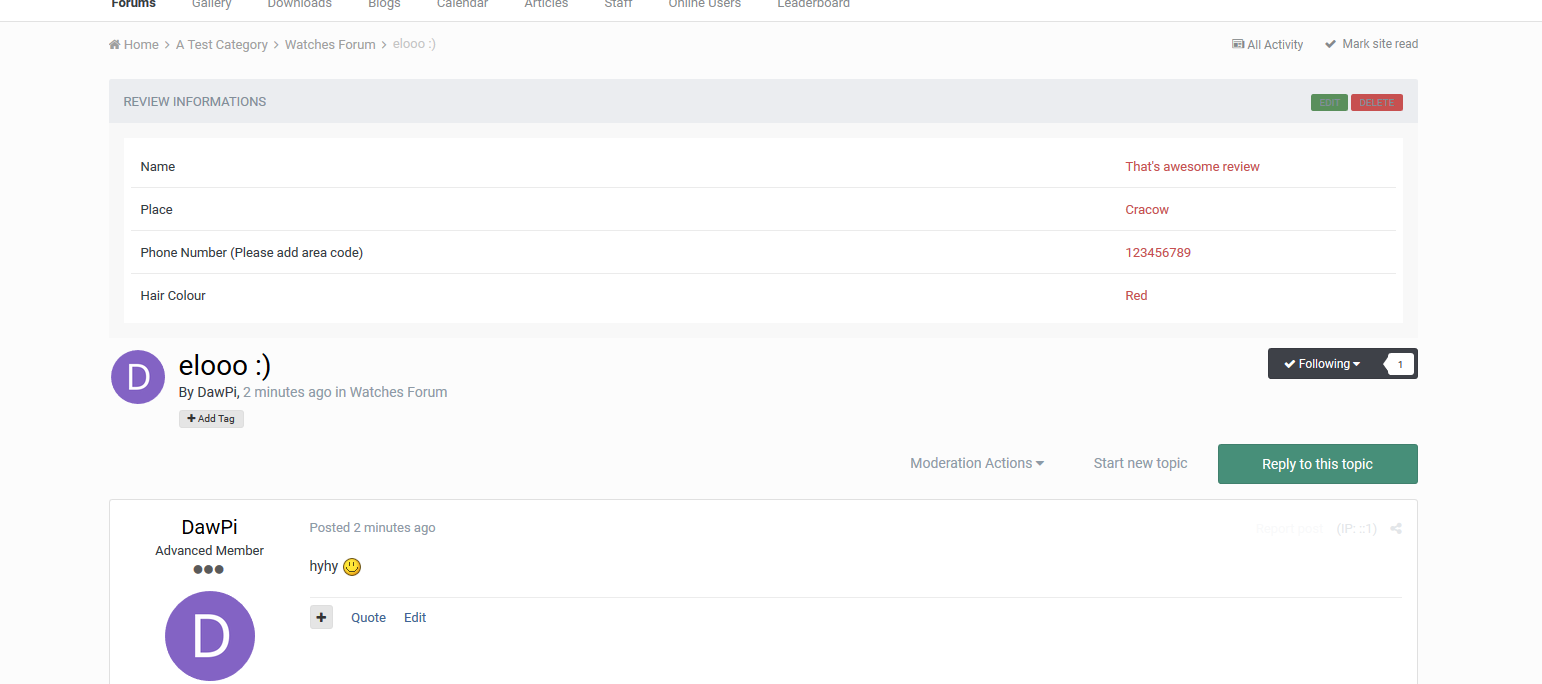Screen dimensions: 1542x684
Task: Go to Home via breadcrumb house icon
Action: tap(115, 45)
